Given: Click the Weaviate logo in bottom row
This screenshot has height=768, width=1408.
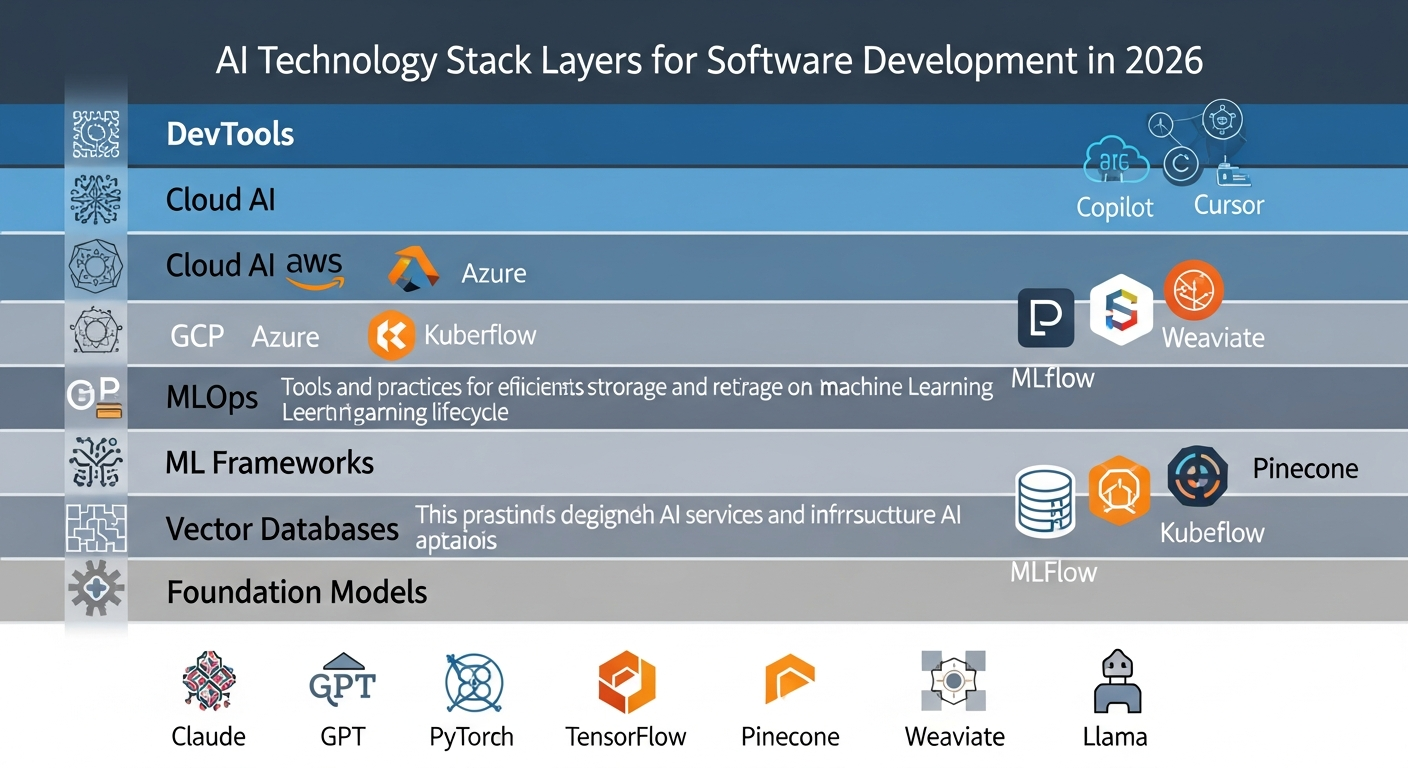Looking at the screenshot, I should 953,681.
